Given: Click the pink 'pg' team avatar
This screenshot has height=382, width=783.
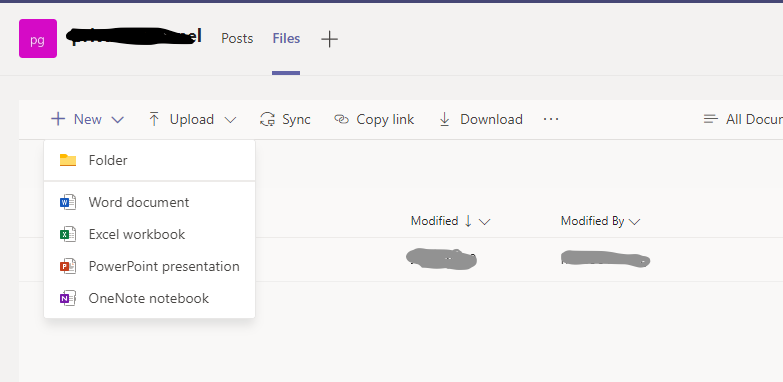Looking at the screenshot, I should tap(38, 38).
